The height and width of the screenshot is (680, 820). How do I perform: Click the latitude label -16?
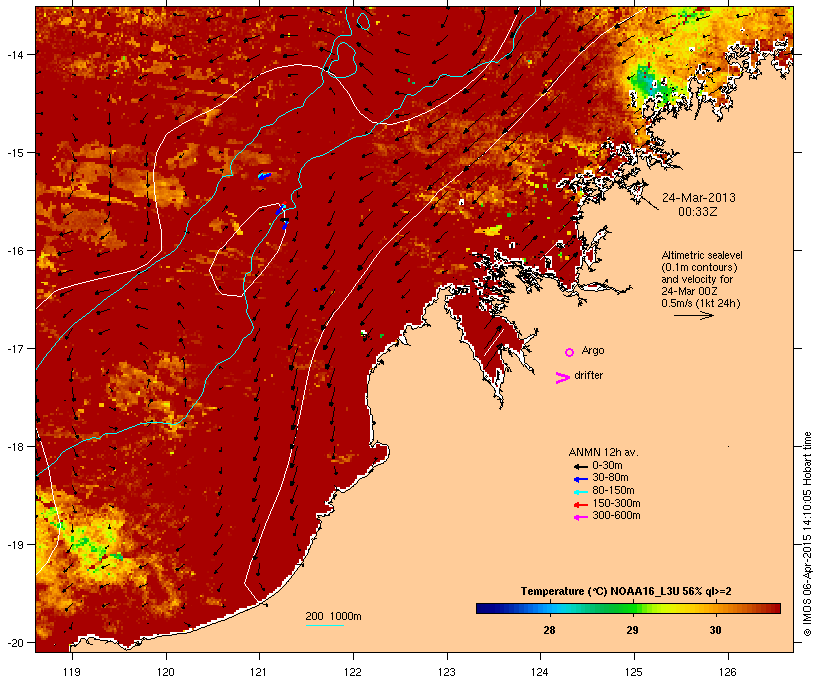click(x=14, y=251)
